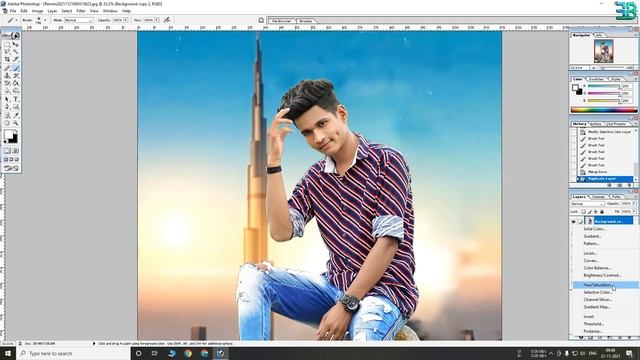Screen dimensions: 640x360
Task: Hide the Background copy layer eye
Action: point(573,221)
